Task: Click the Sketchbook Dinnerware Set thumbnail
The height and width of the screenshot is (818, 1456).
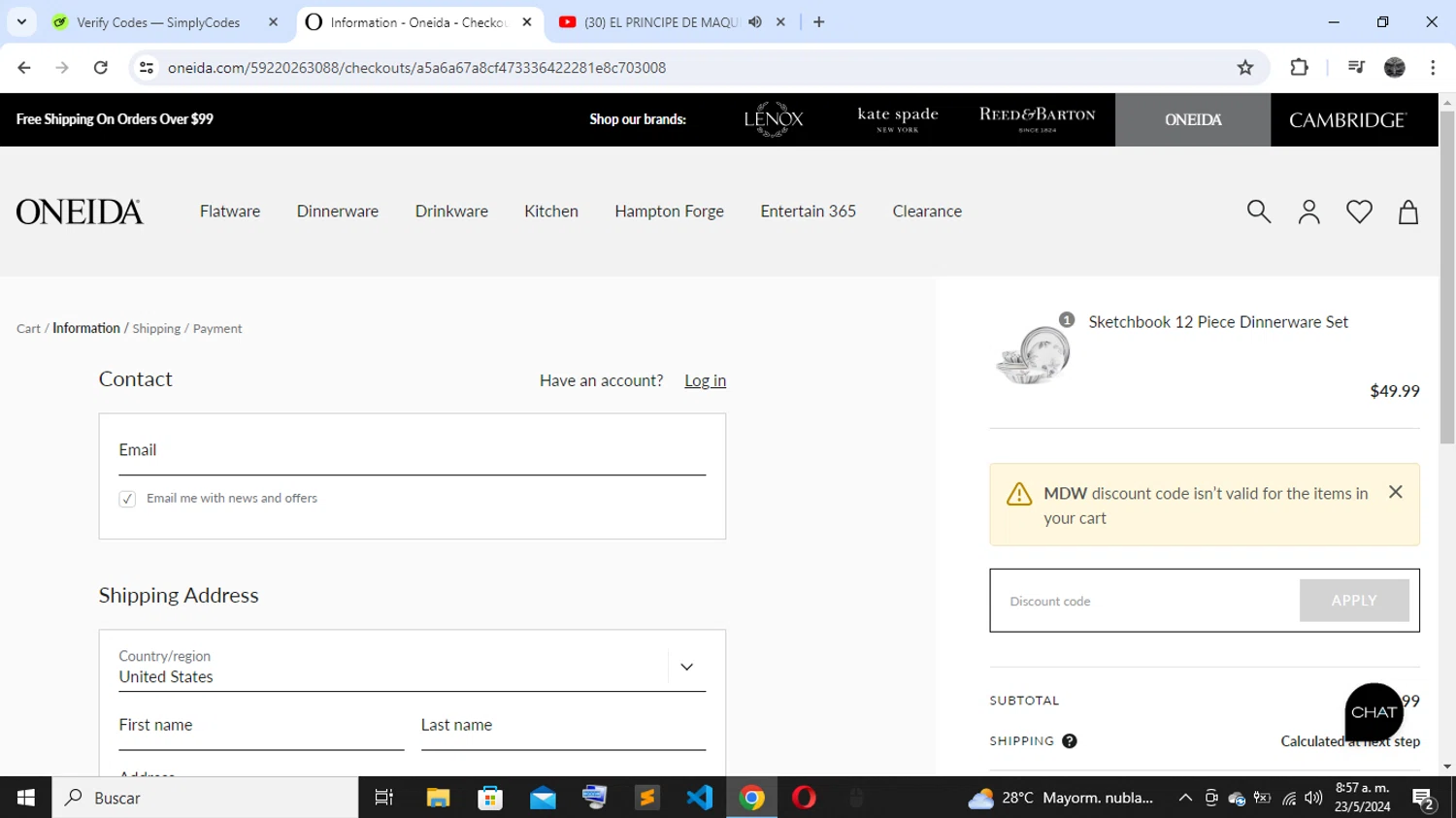Action: click(1033, 355)
